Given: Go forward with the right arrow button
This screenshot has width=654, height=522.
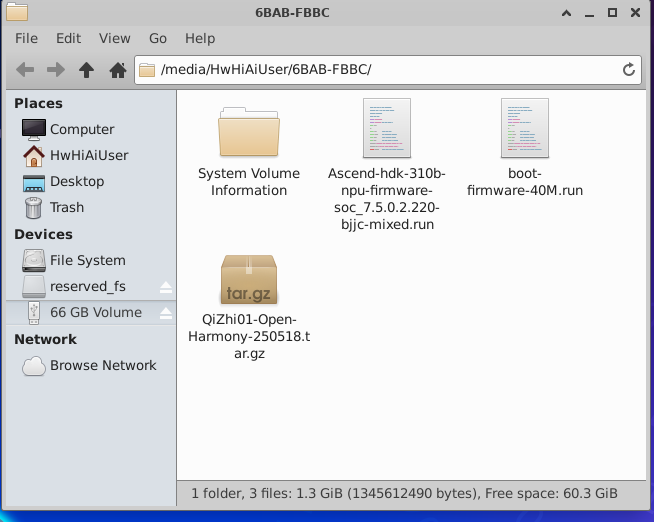Looking at the screenshot, I should (x=56, y=70).
